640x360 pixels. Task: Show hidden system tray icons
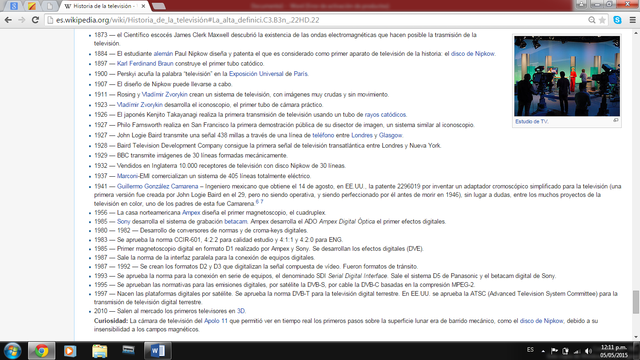click(543, 351)
